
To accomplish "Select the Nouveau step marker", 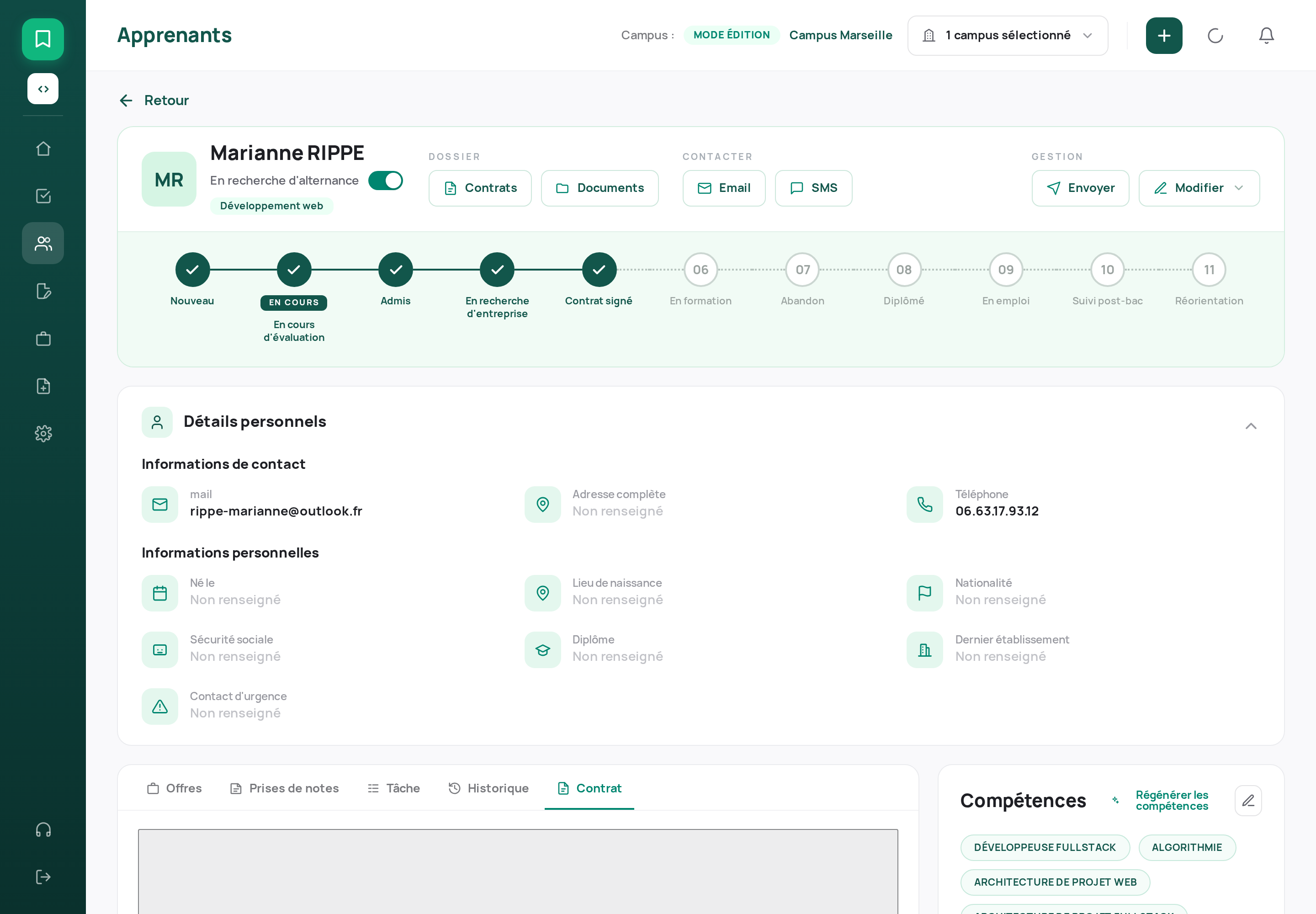I will click(x=192, y=269).
